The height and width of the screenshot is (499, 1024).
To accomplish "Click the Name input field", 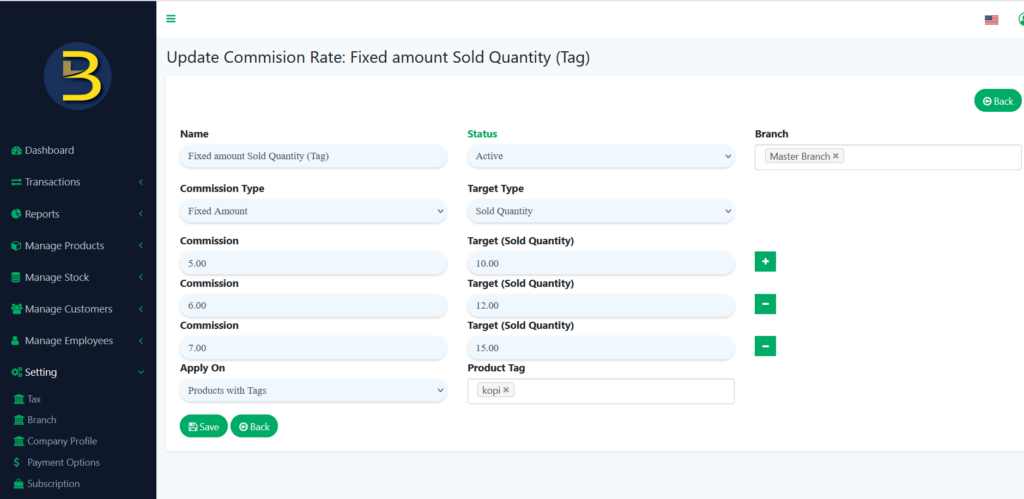I will (313, 156).
